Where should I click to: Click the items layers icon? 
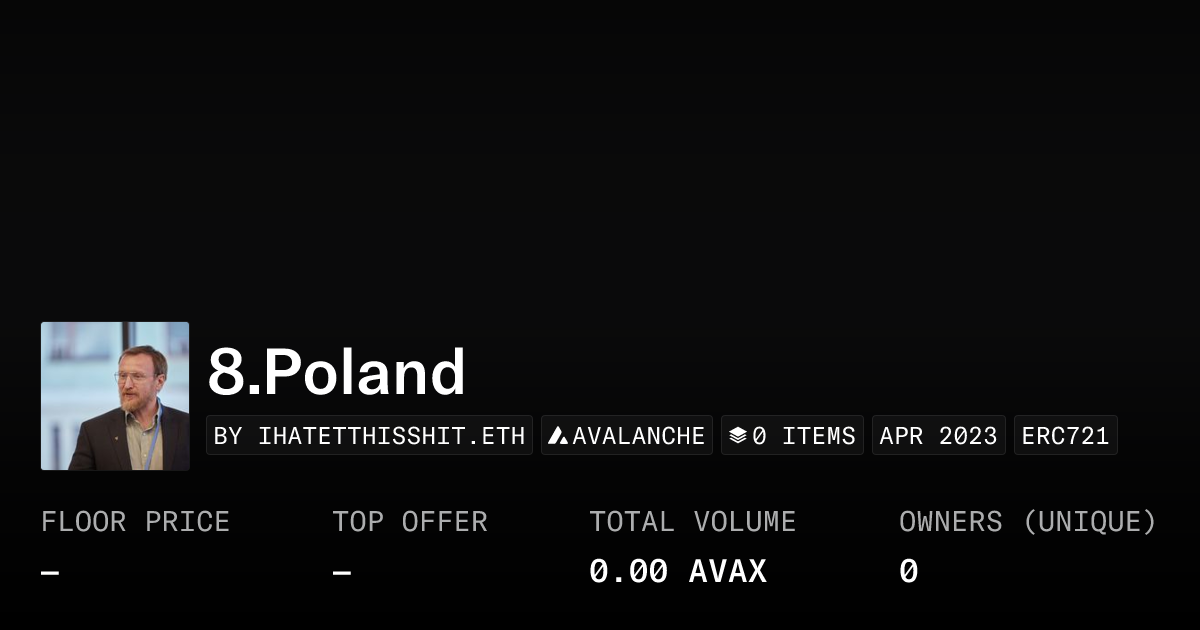pyautogui.click(x=738, y=434)
